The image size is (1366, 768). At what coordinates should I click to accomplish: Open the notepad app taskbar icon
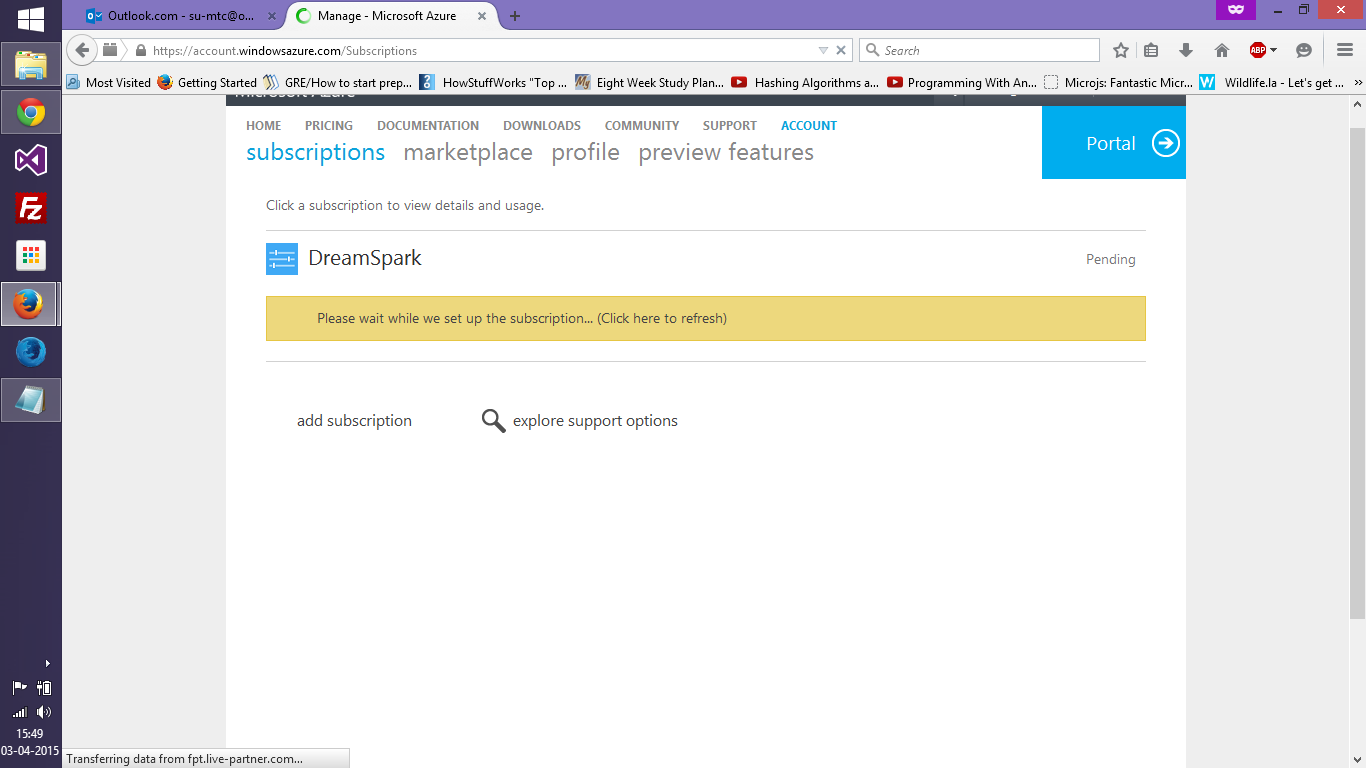(x=30, y=400)
